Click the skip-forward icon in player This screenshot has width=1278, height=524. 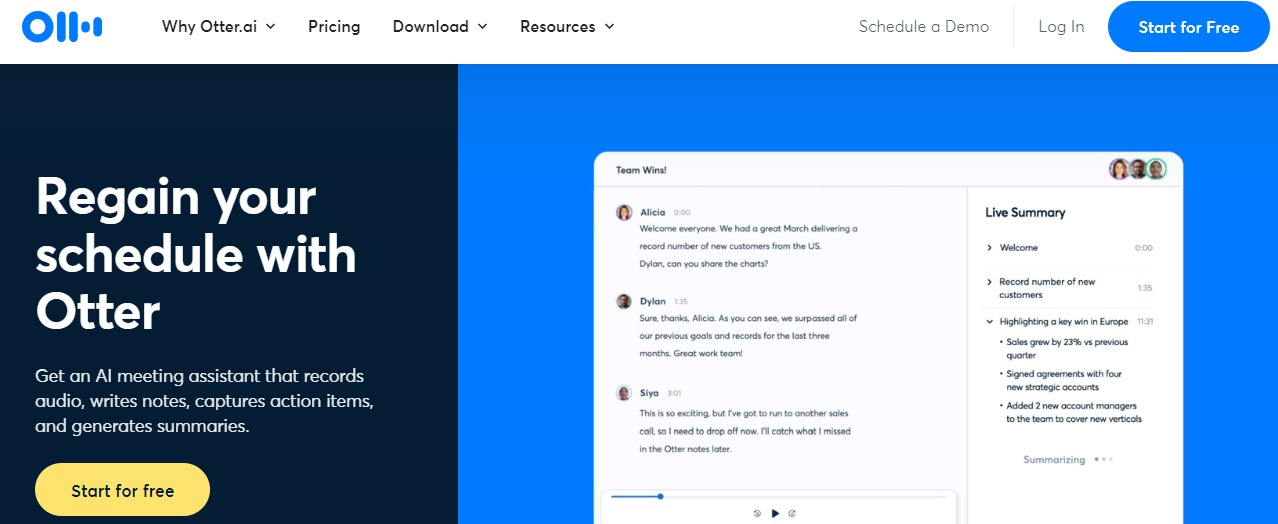coord(792,513)
